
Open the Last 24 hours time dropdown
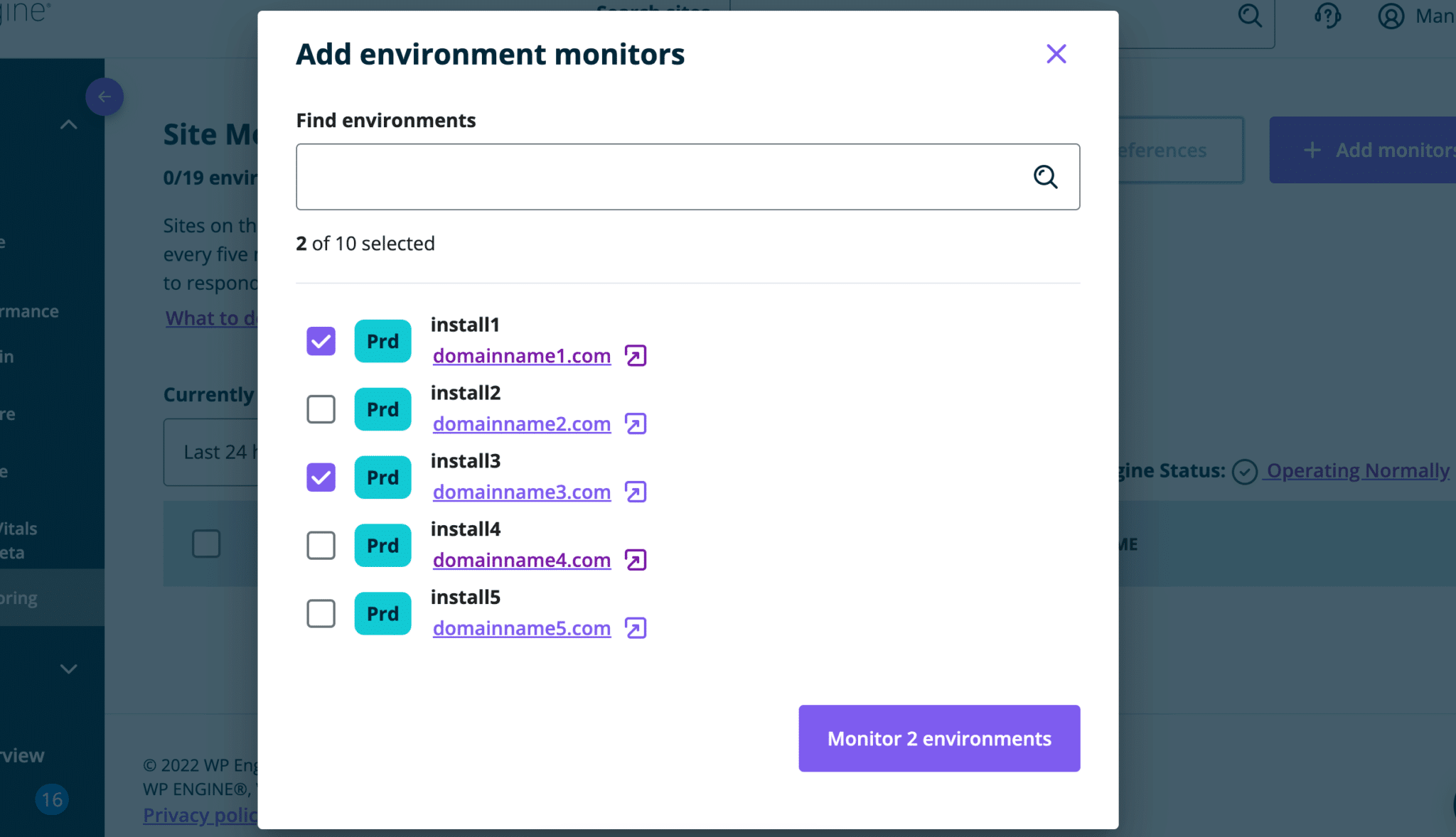point(212,452)
